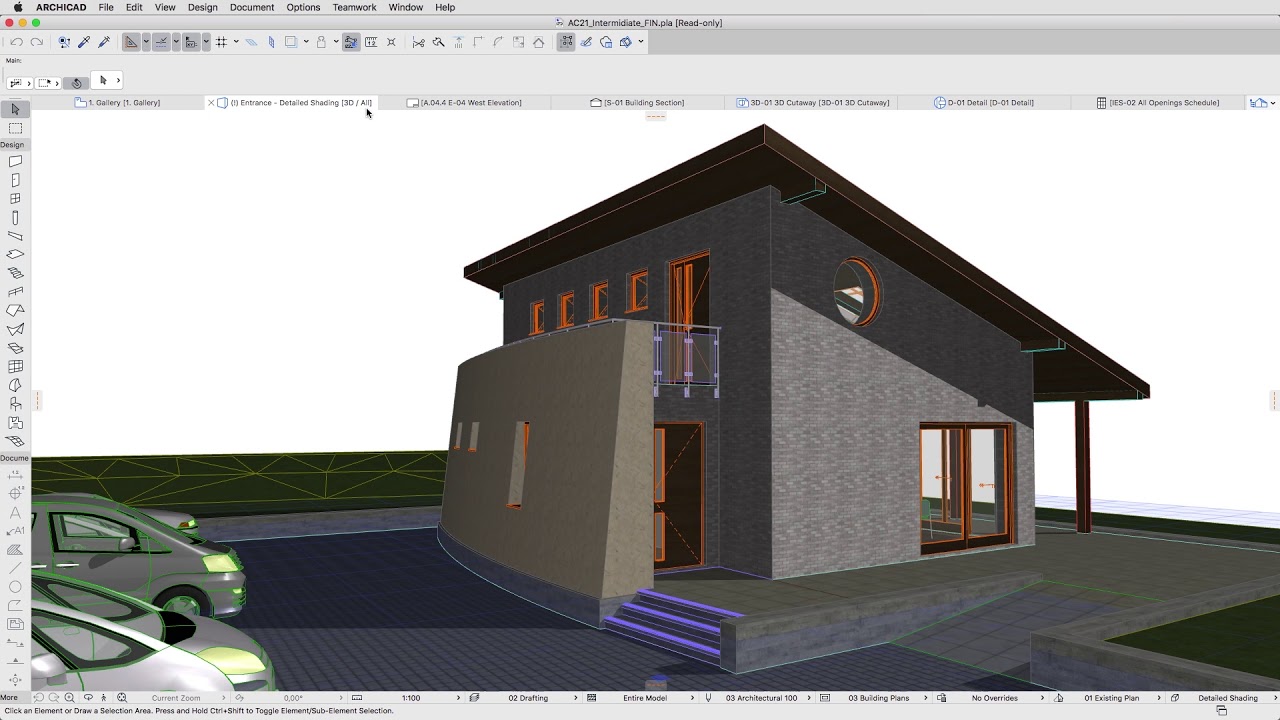Toggle the Trace reference button
The image size is (1280, 720).
291,42
